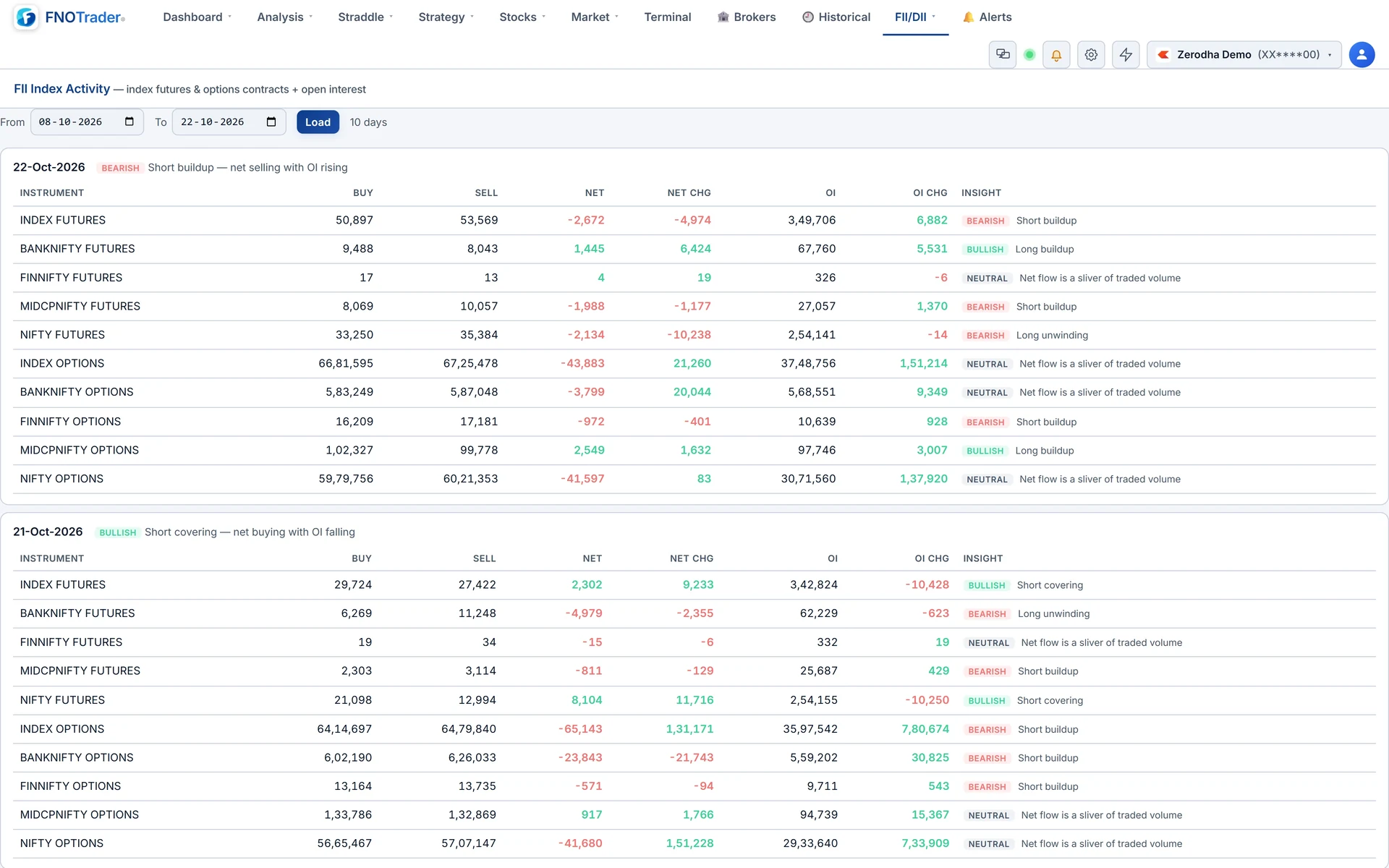This screenshot has height=868, width=1389.
Task: Click BEARISH badge beside 22-Oct-2026 date
Action: click(x=120, y=168)
